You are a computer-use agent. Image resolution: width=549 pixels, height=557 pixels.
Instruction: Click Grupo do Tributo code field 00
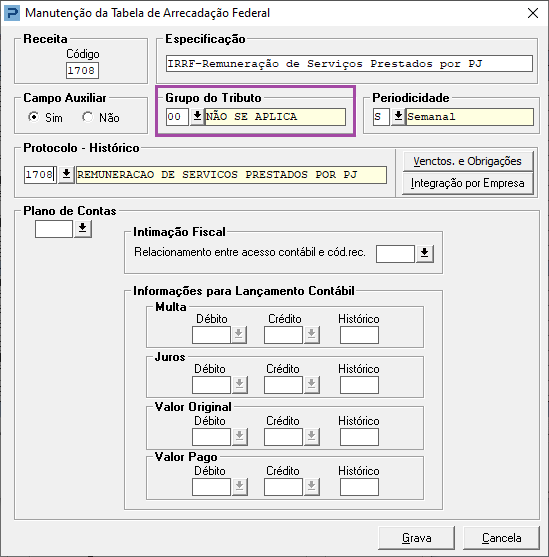[x=177, y=117]
